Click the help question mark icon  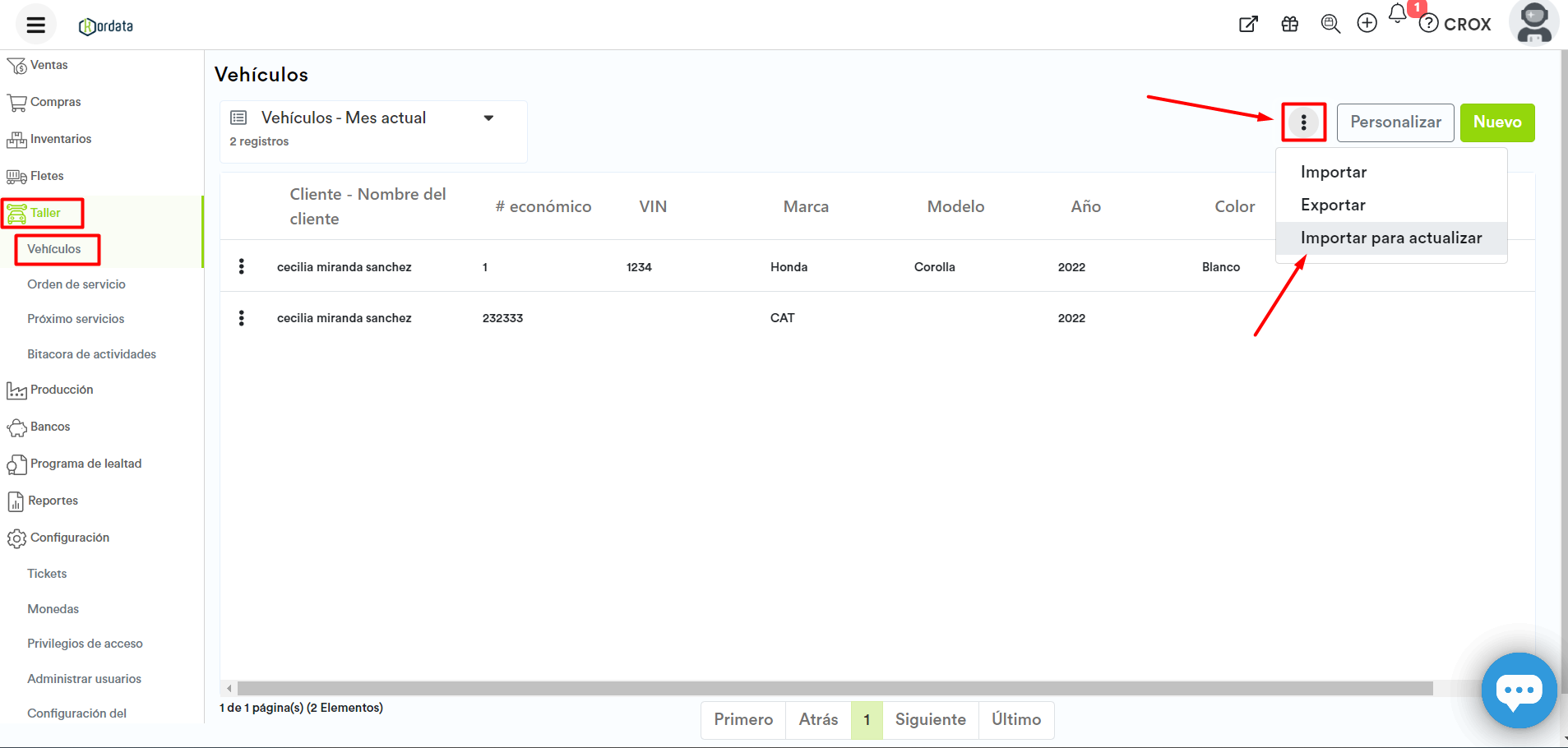click(1429, 24)
